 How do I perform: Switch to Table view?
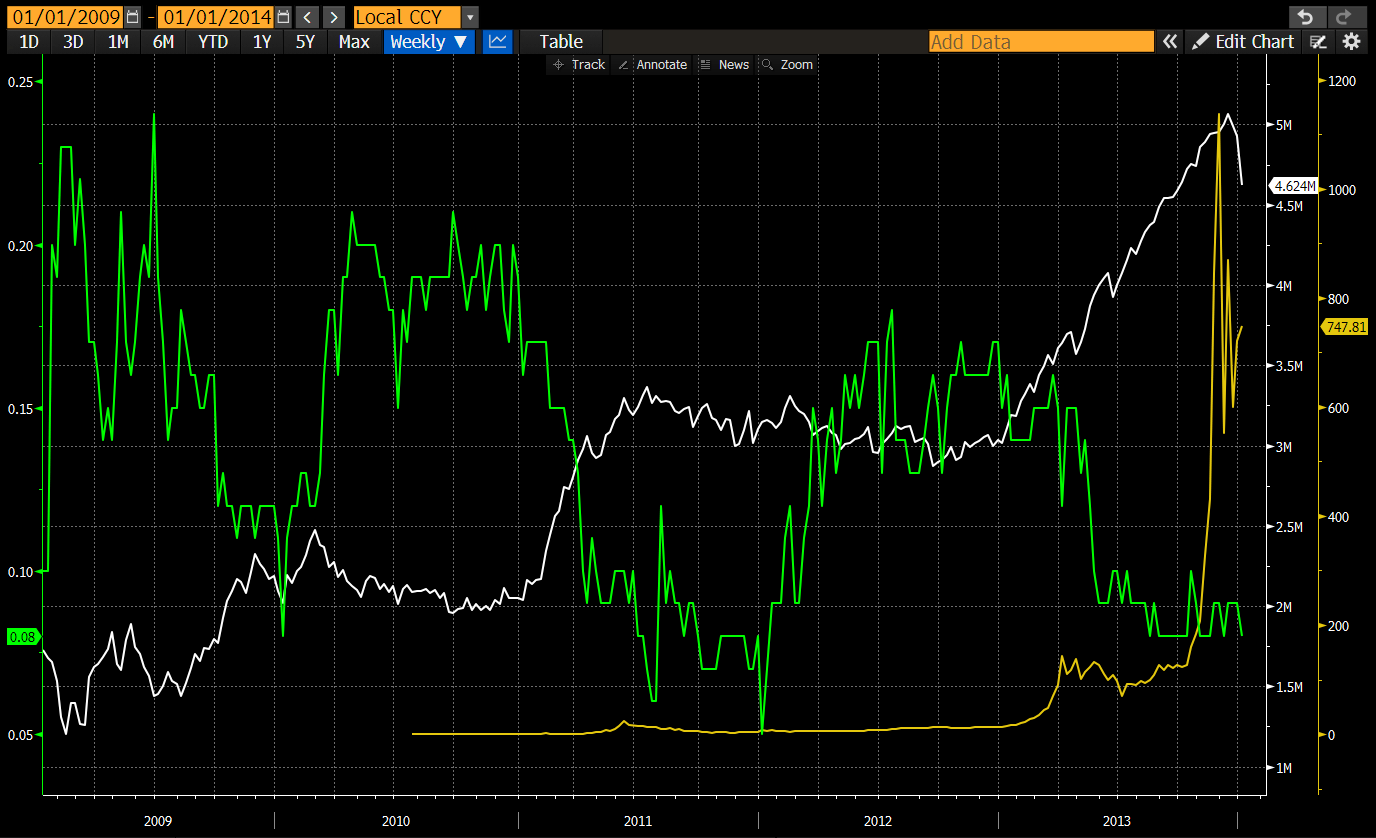(560, 41)
